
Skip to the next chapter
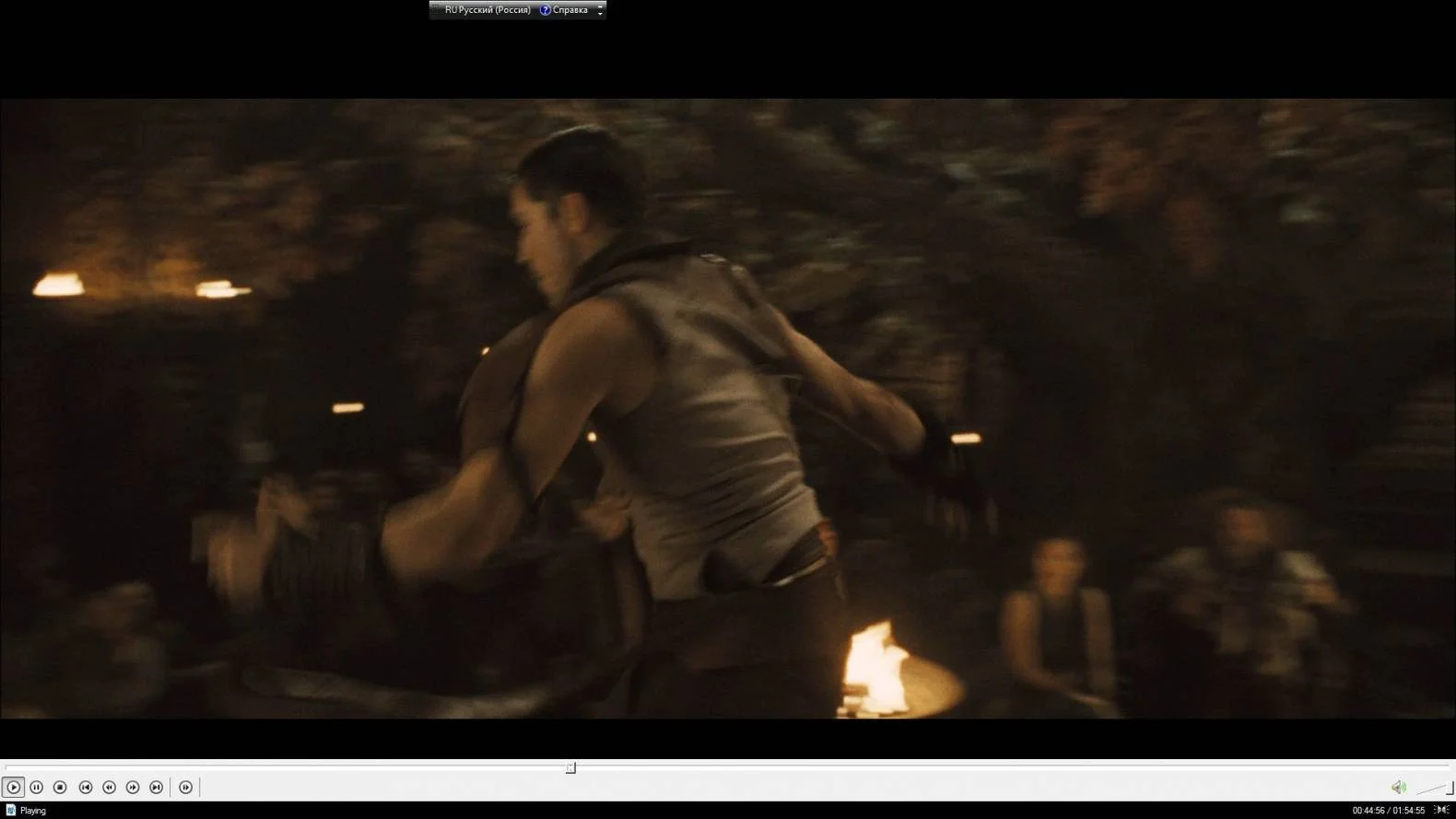tap(157, 788)
